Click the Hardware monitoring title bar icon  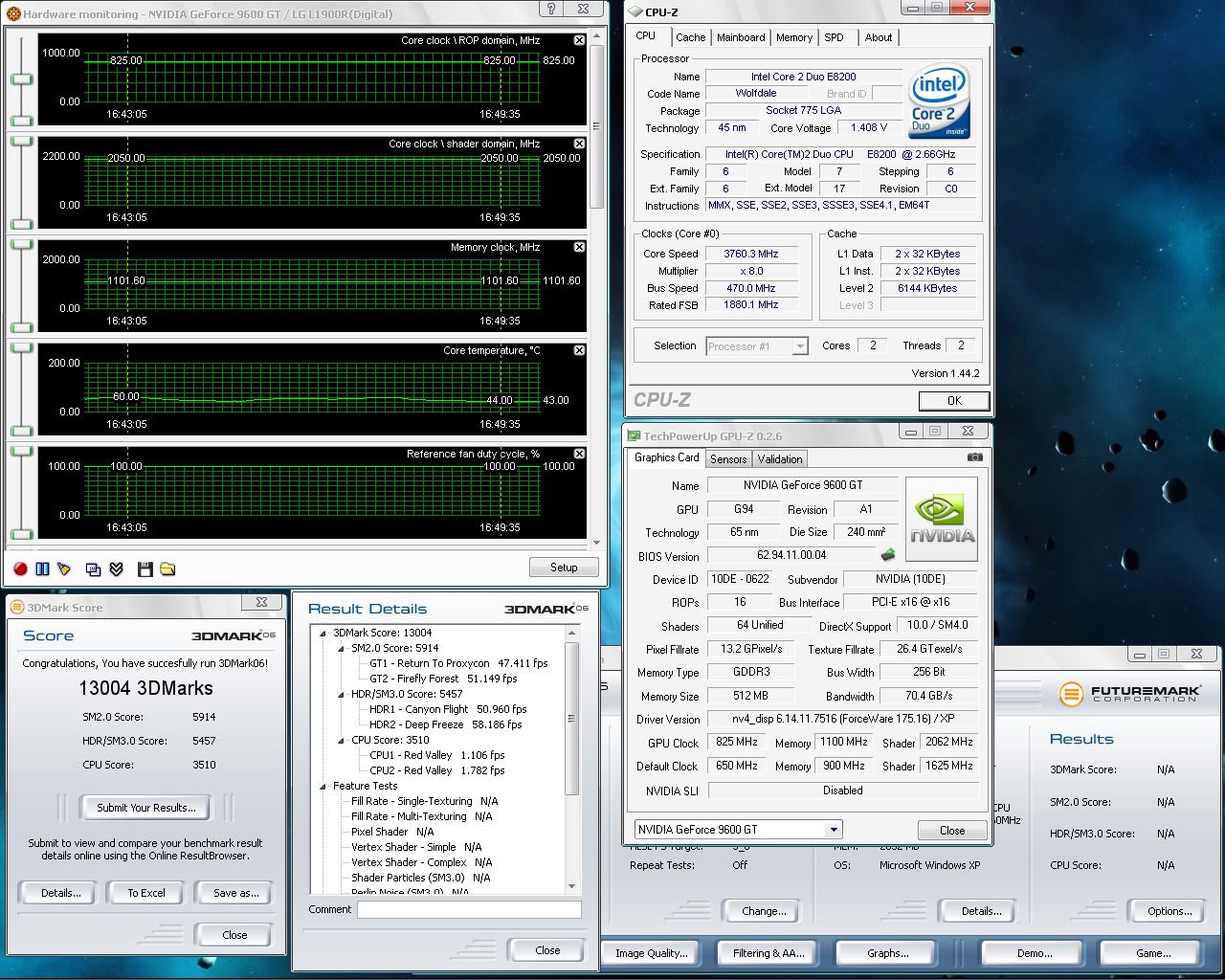click(x=13, y=13)
